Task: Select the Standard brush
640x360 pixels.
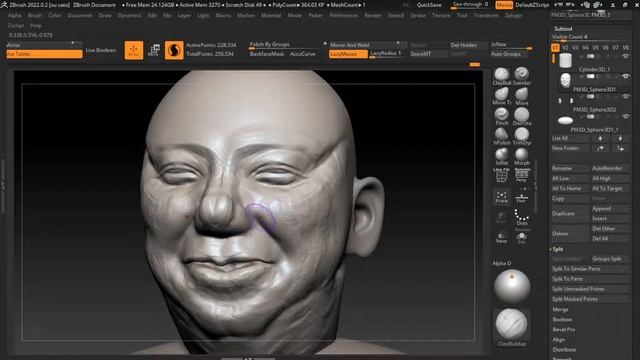Action: point(521,76)
